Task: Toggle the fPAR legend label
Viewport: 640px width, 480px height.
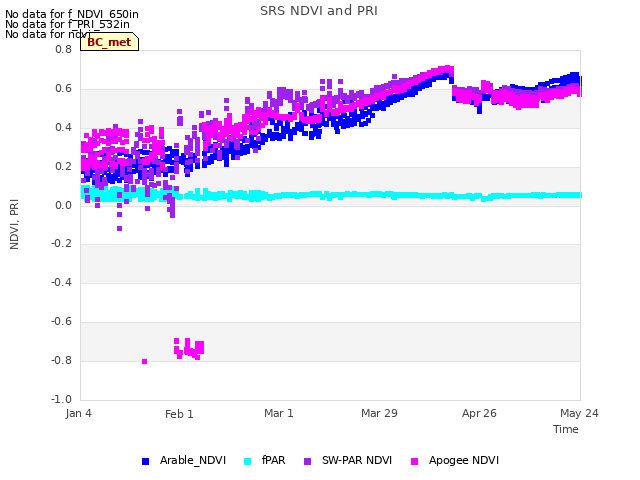Action: point(273,460)
